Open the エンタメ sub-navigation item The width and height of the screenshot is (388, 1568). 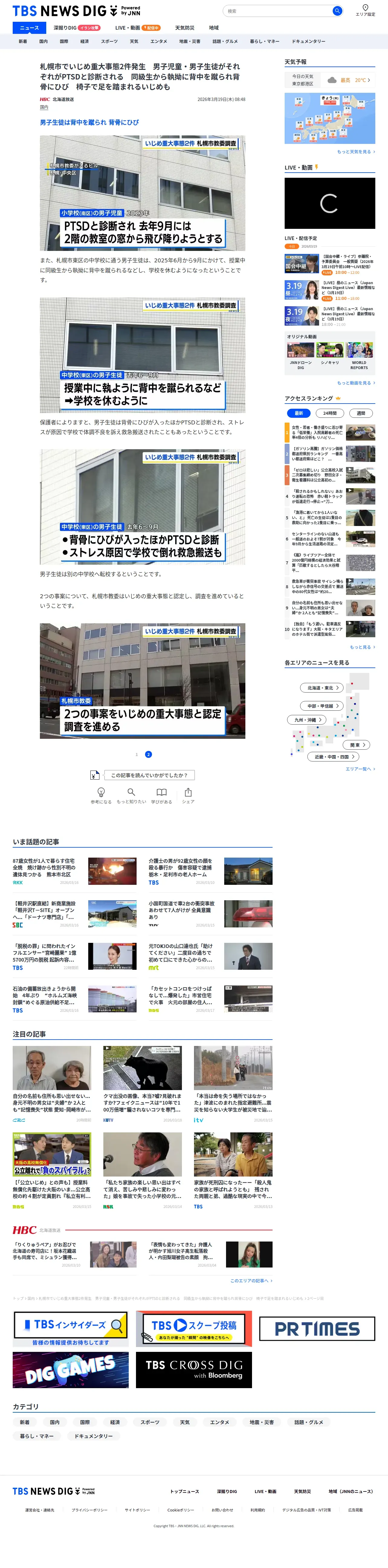[159, 41]
